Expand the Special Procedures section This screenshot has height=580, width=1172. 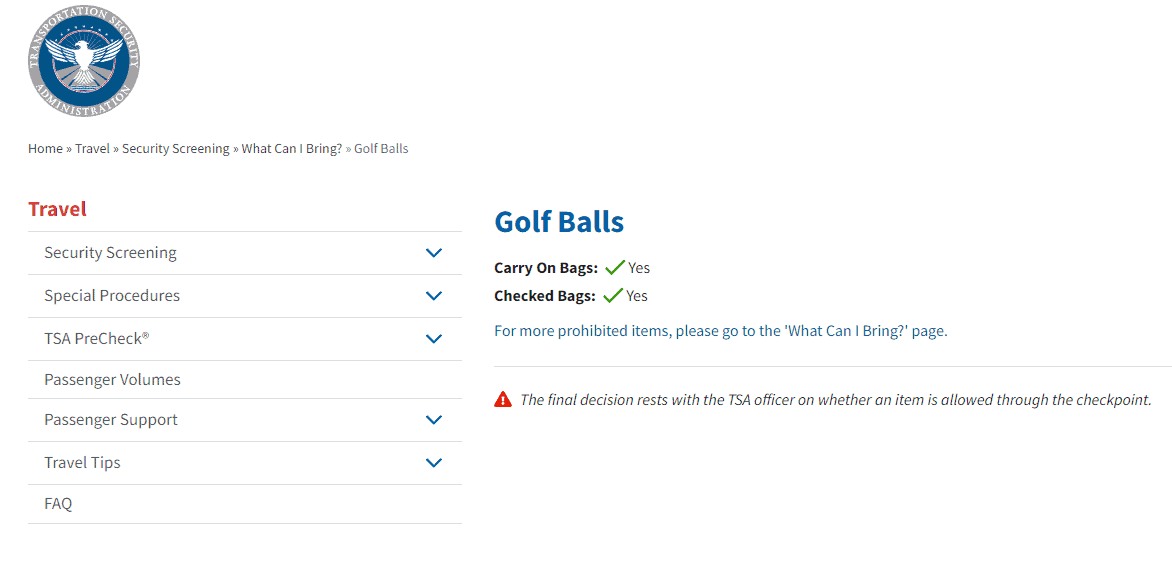(434, 295)
